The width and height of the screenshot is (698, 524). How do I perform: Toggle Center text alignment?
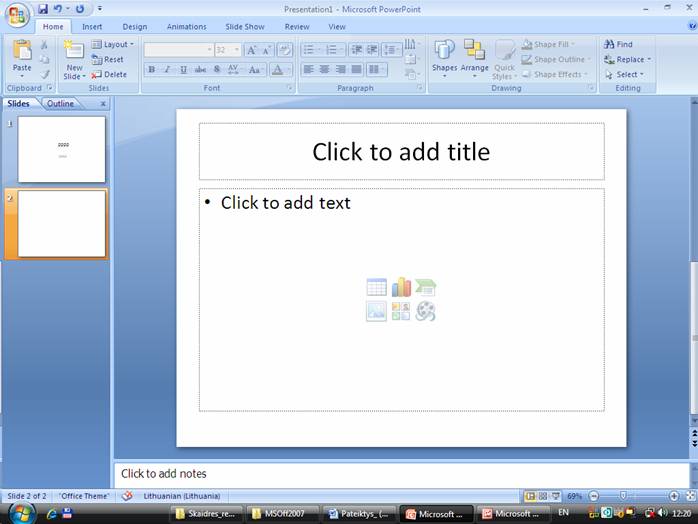(325, 69)
